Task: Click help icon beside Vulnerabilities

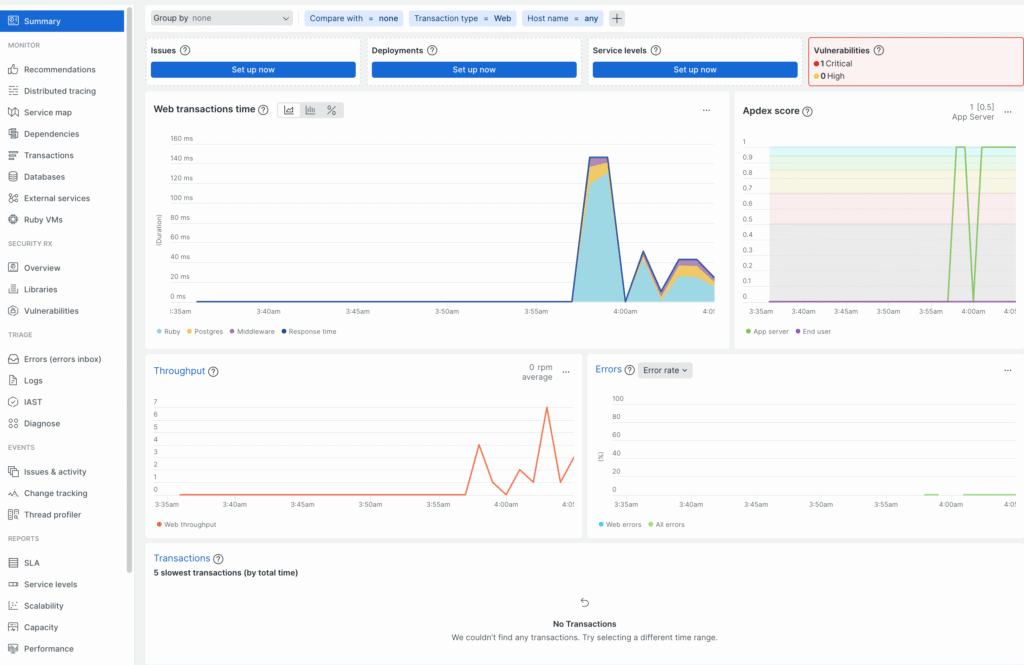Action: 878,50
